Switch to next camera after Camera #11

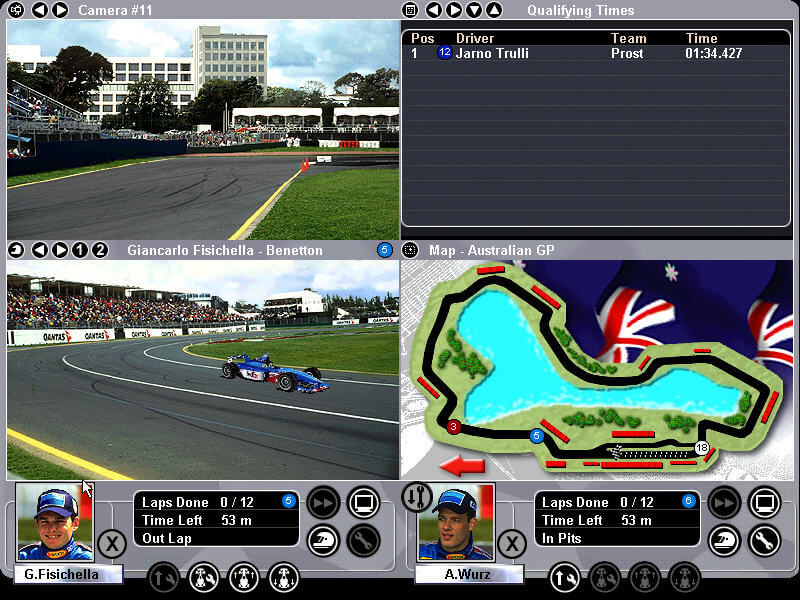click(60, 10)
